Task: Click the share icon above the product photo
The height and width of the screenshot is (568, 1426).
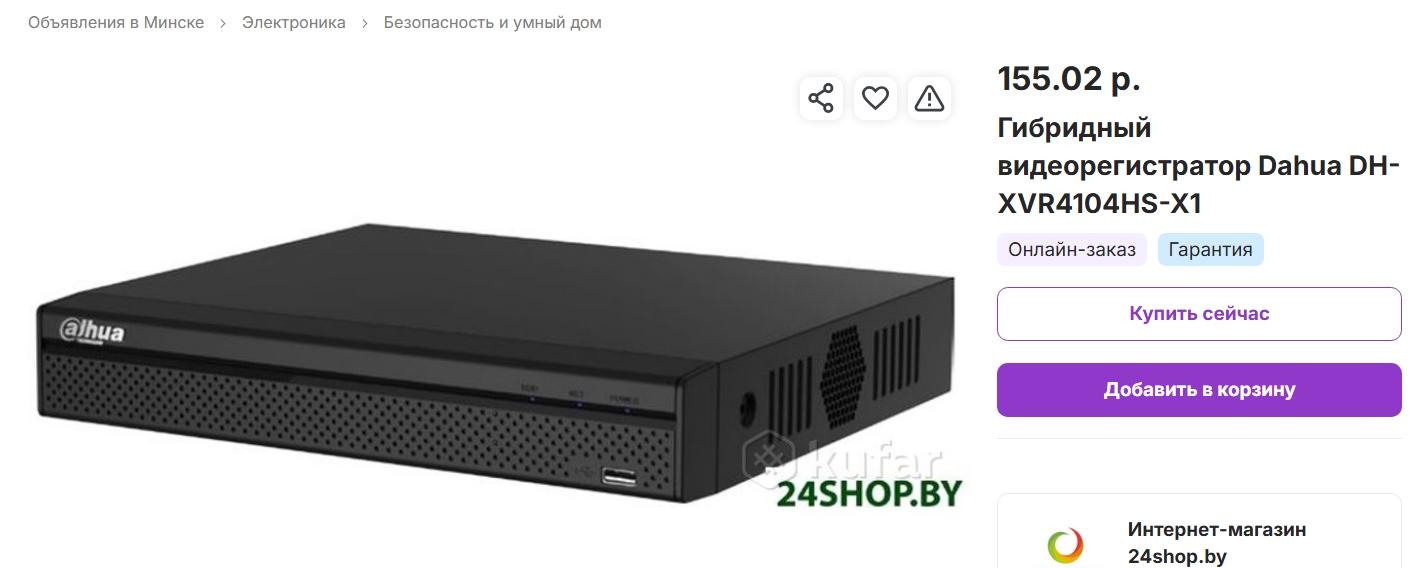Action: pyautogui.click(x=821, y=98)
